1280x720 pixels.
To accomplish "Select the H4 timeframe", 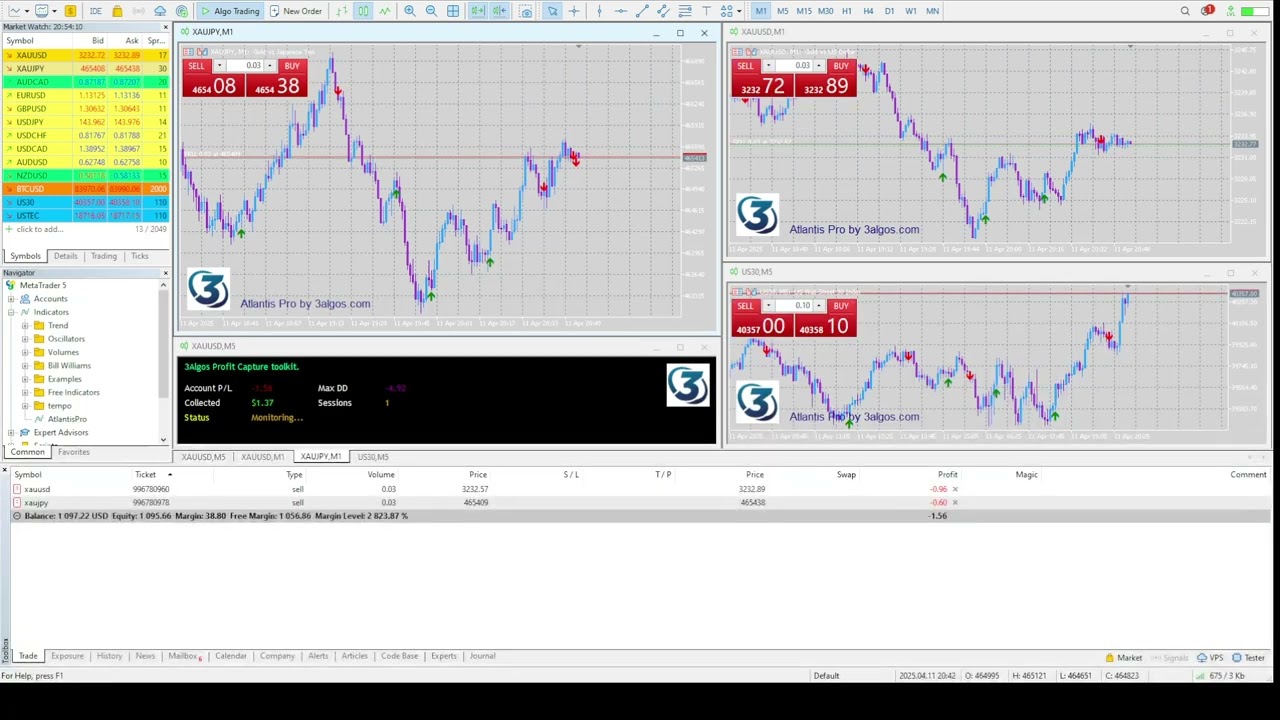I will (x=868, y=11).
